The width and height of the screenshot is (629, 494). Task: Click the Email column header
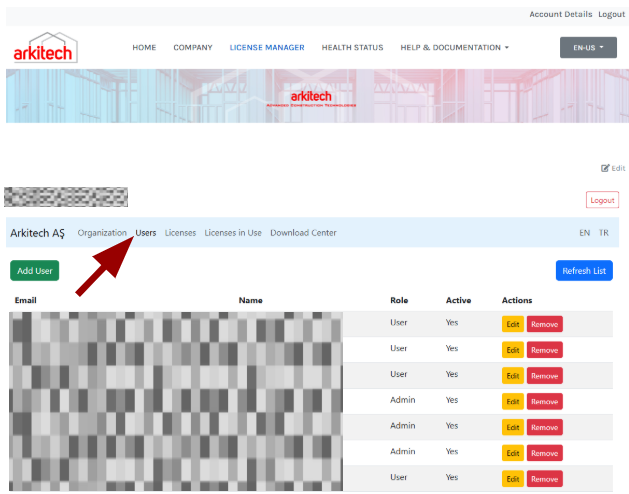(x=25, y=300)
